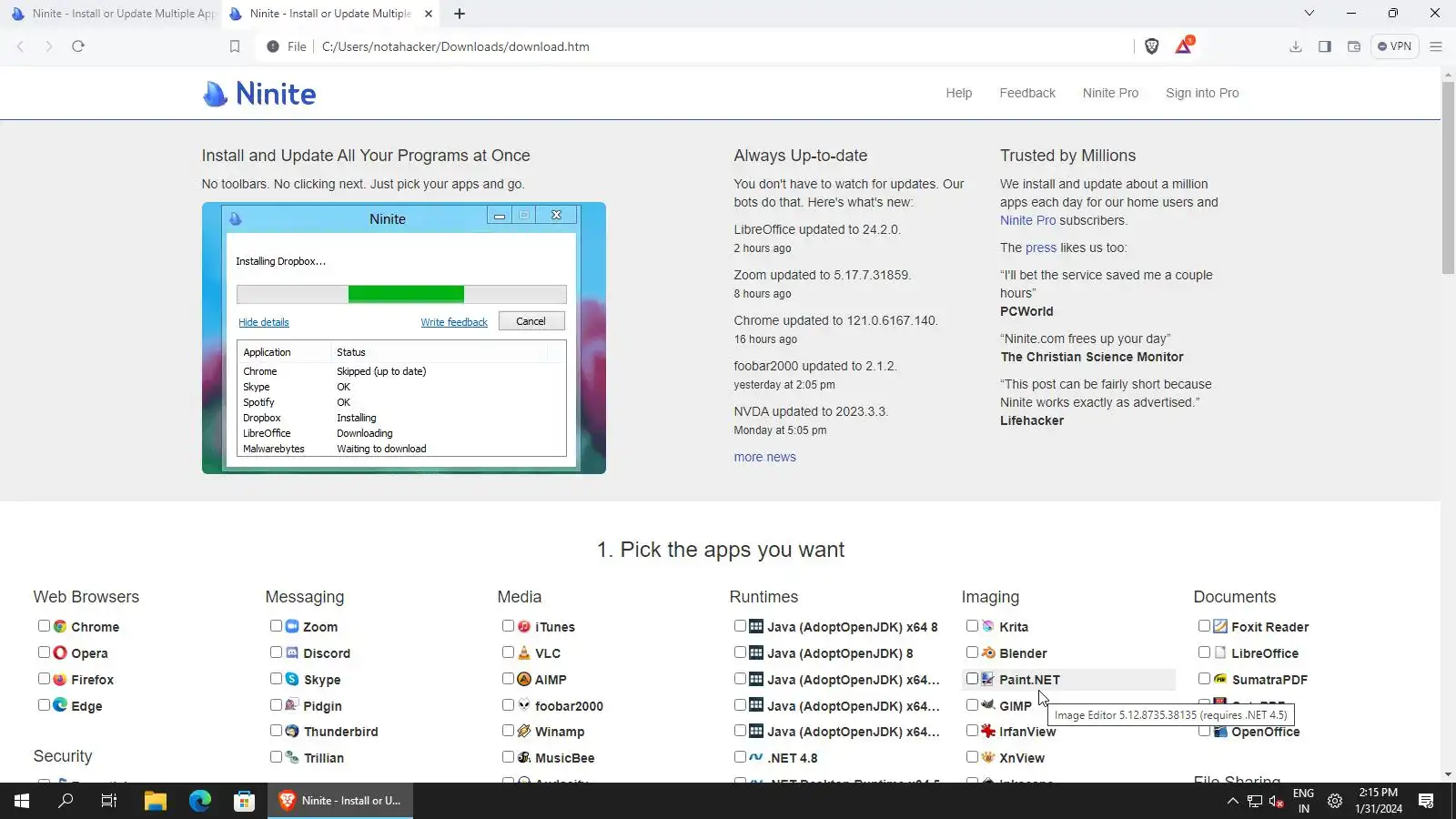This screenshot has height=819, width=1456.
Task: Click the Ninite installer preview image
Action: [404, 338]
